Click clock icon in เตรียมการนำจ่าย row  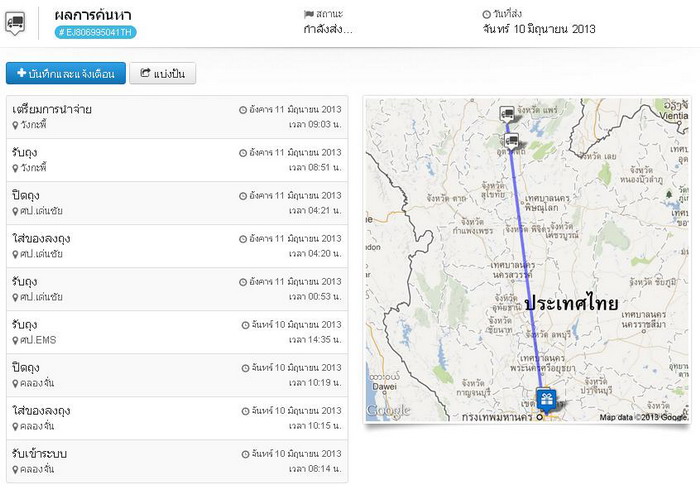click(243, 109)
